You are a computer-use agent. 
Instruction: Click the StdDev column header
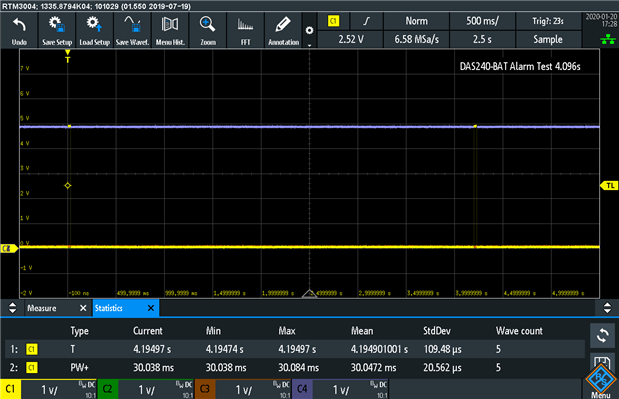[437, 331]
